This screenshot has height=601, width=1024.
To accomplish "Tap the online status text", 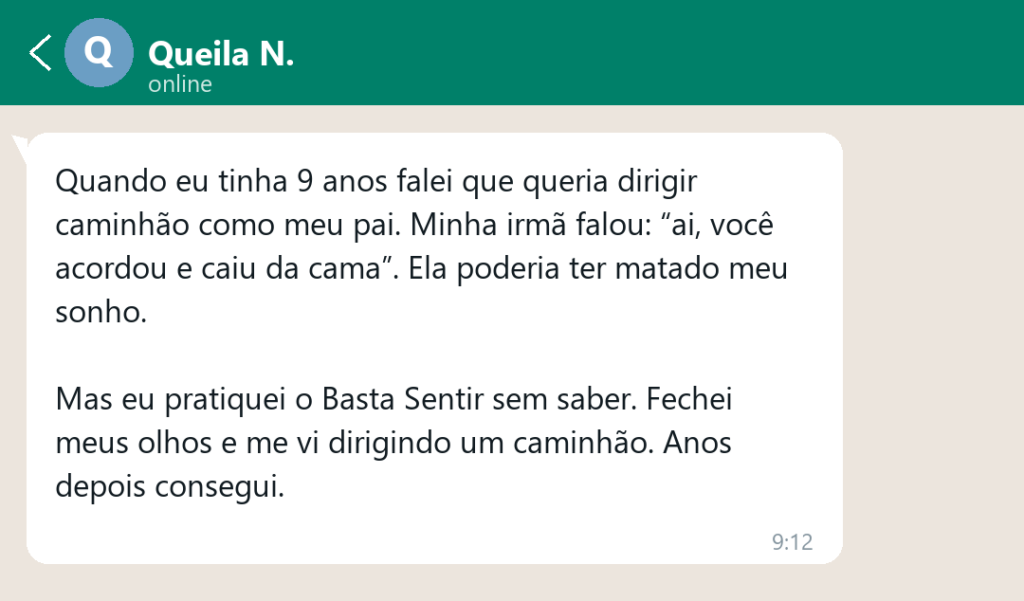I will point(180,84).
